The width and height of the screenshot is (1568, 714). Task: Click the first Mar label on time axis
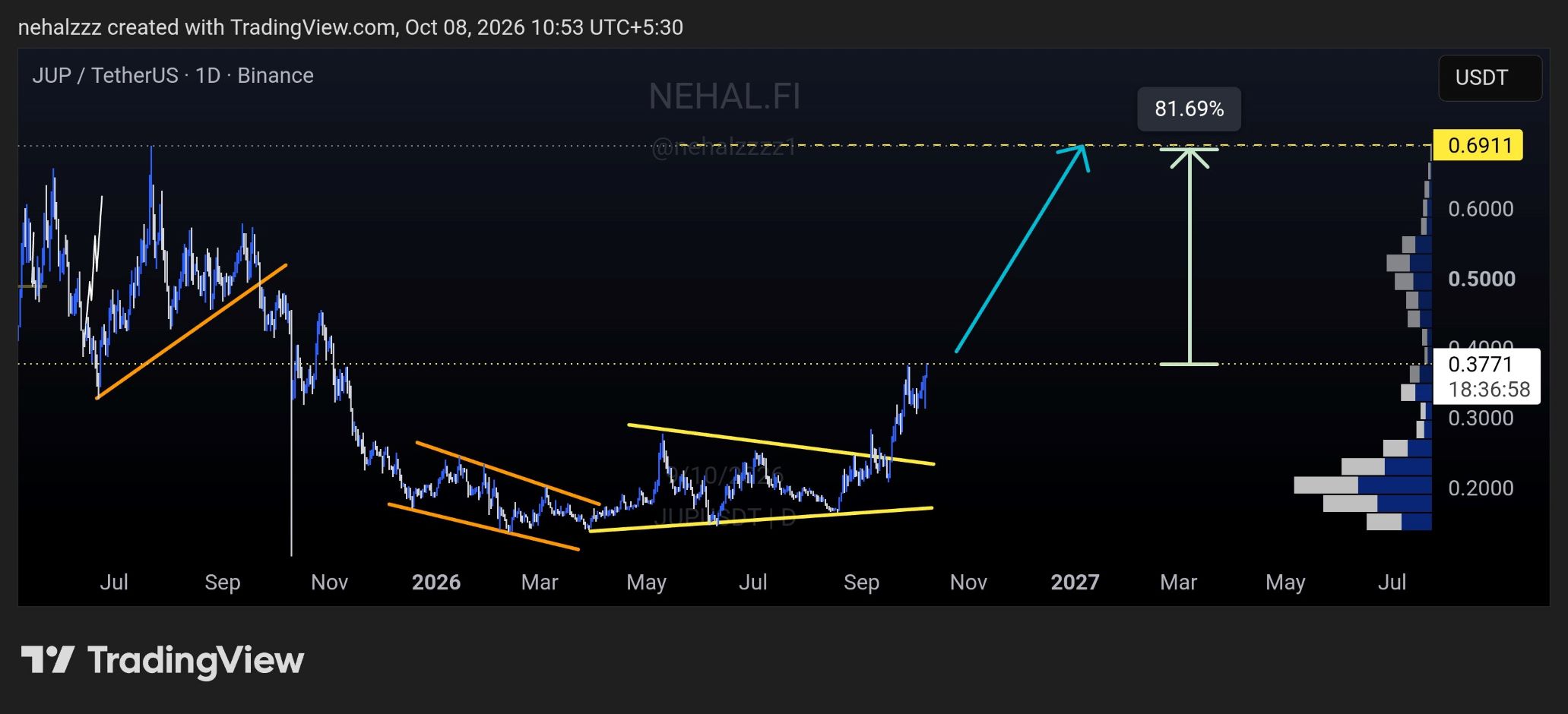coord(540,583)
